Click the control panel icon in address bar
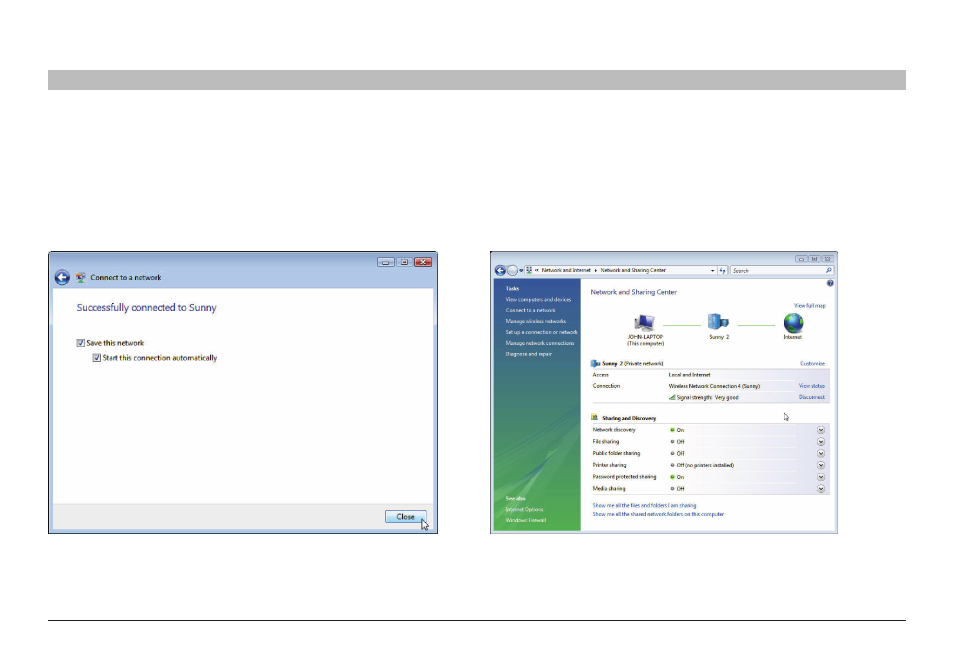 529,270
